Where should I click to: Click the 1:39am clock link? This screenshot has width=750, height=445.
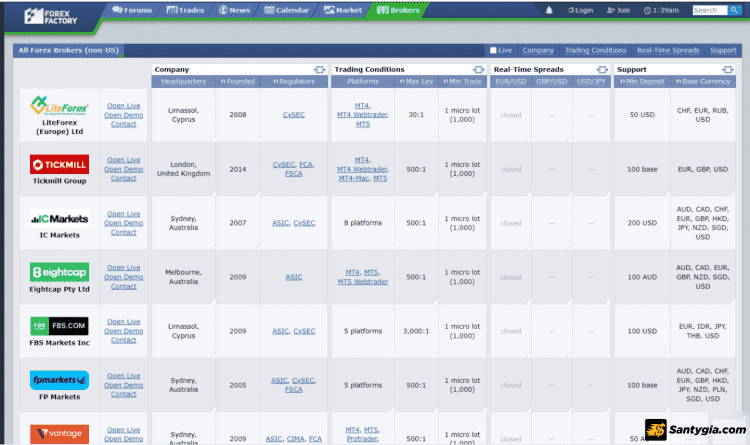coord(661,10)
